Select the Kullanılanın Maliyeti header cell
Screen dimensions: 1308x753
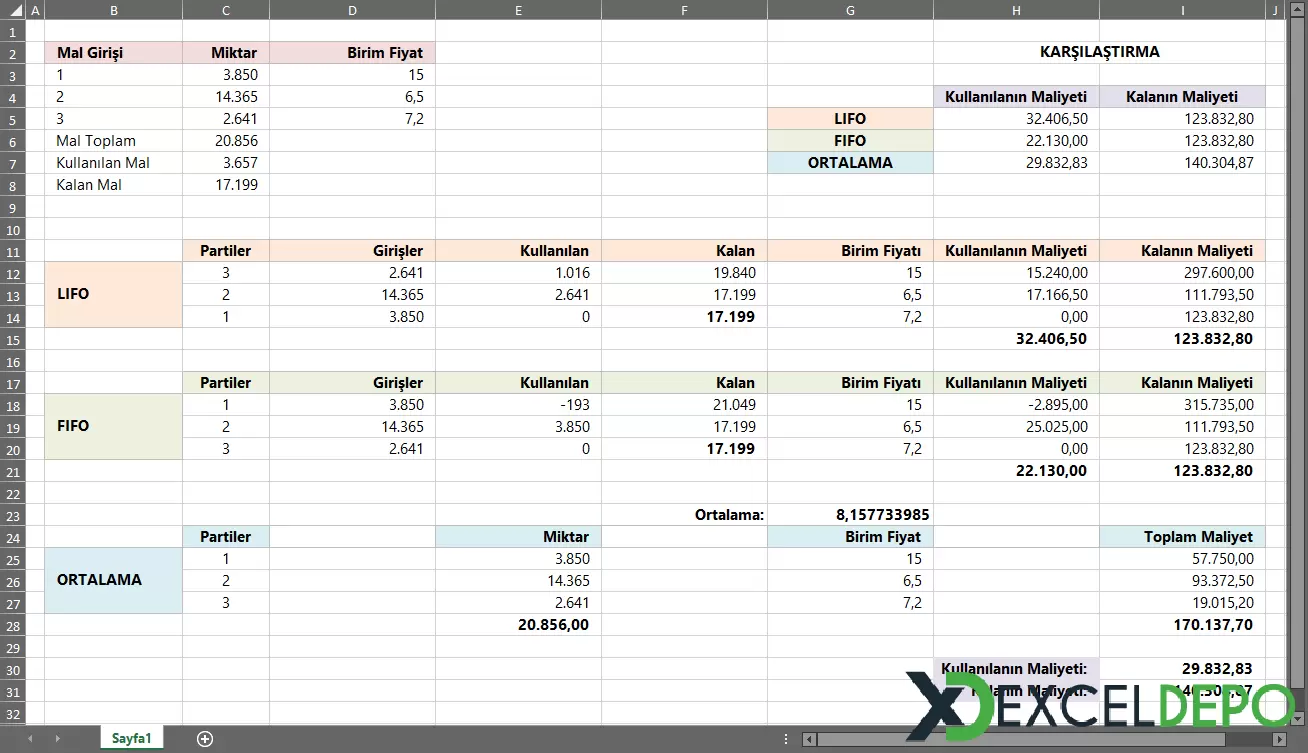click(1016, 96)
